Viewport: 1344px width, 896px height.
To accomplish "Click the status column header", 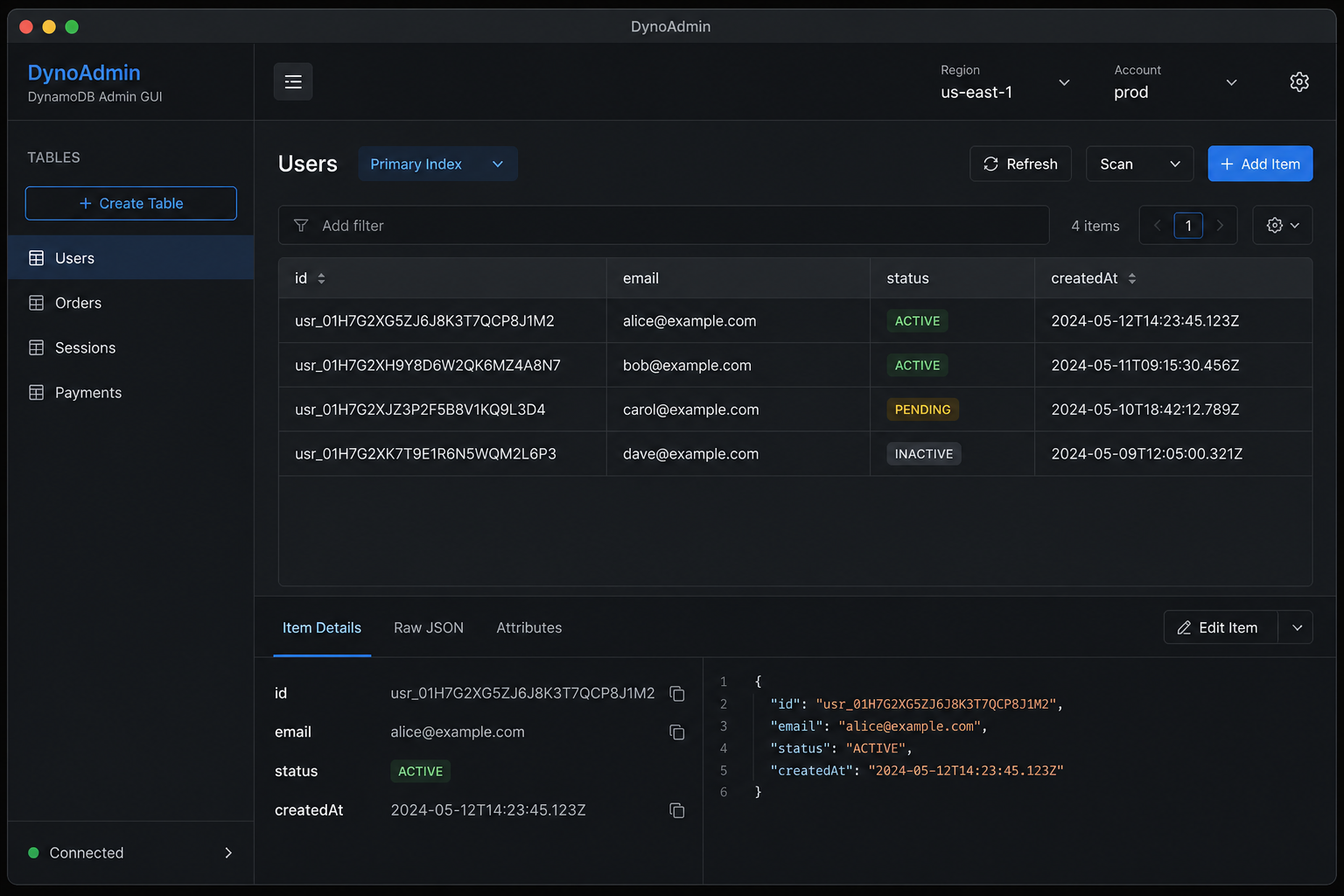I will pyautogui.click(x=953, y=278).
